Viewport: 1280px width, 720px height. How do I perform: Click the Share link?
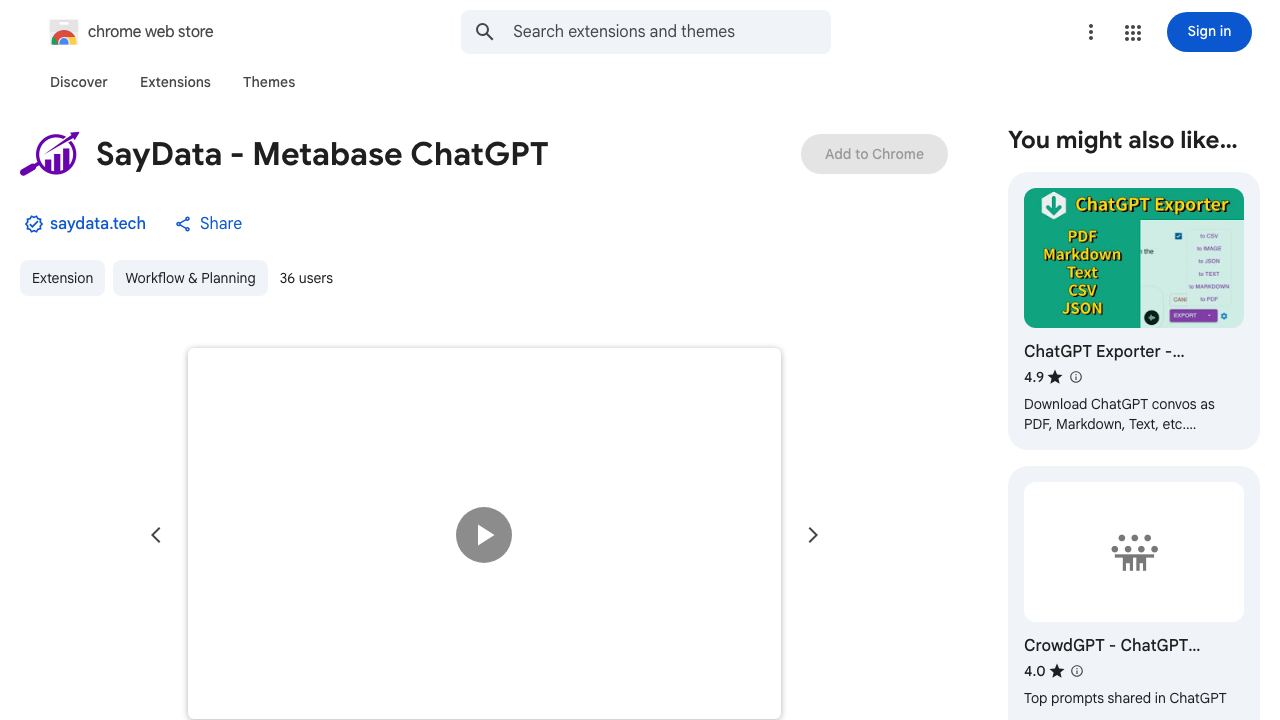click(209, 224)
